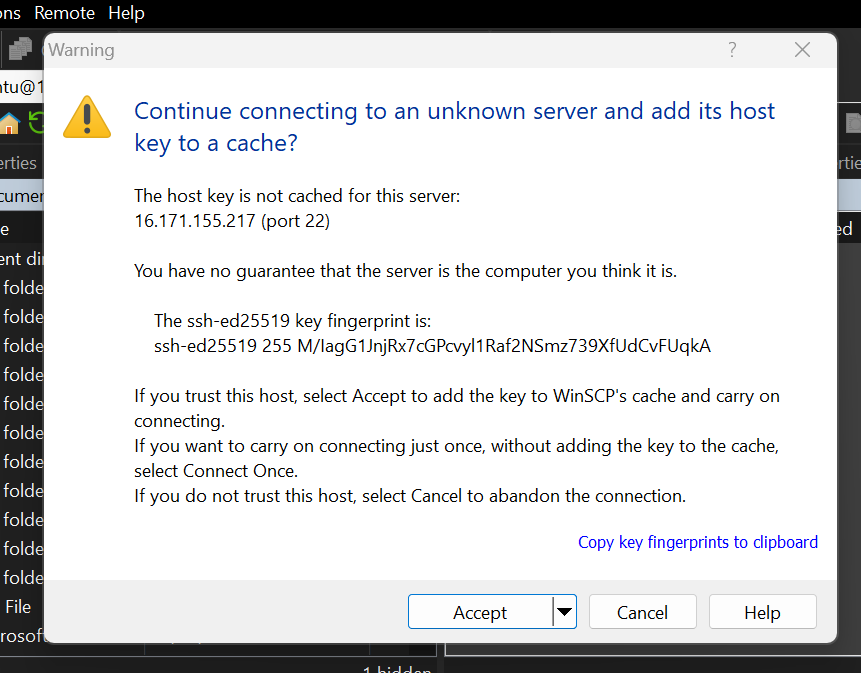
Task: Click the Accept button
Action: pos(480,612)
